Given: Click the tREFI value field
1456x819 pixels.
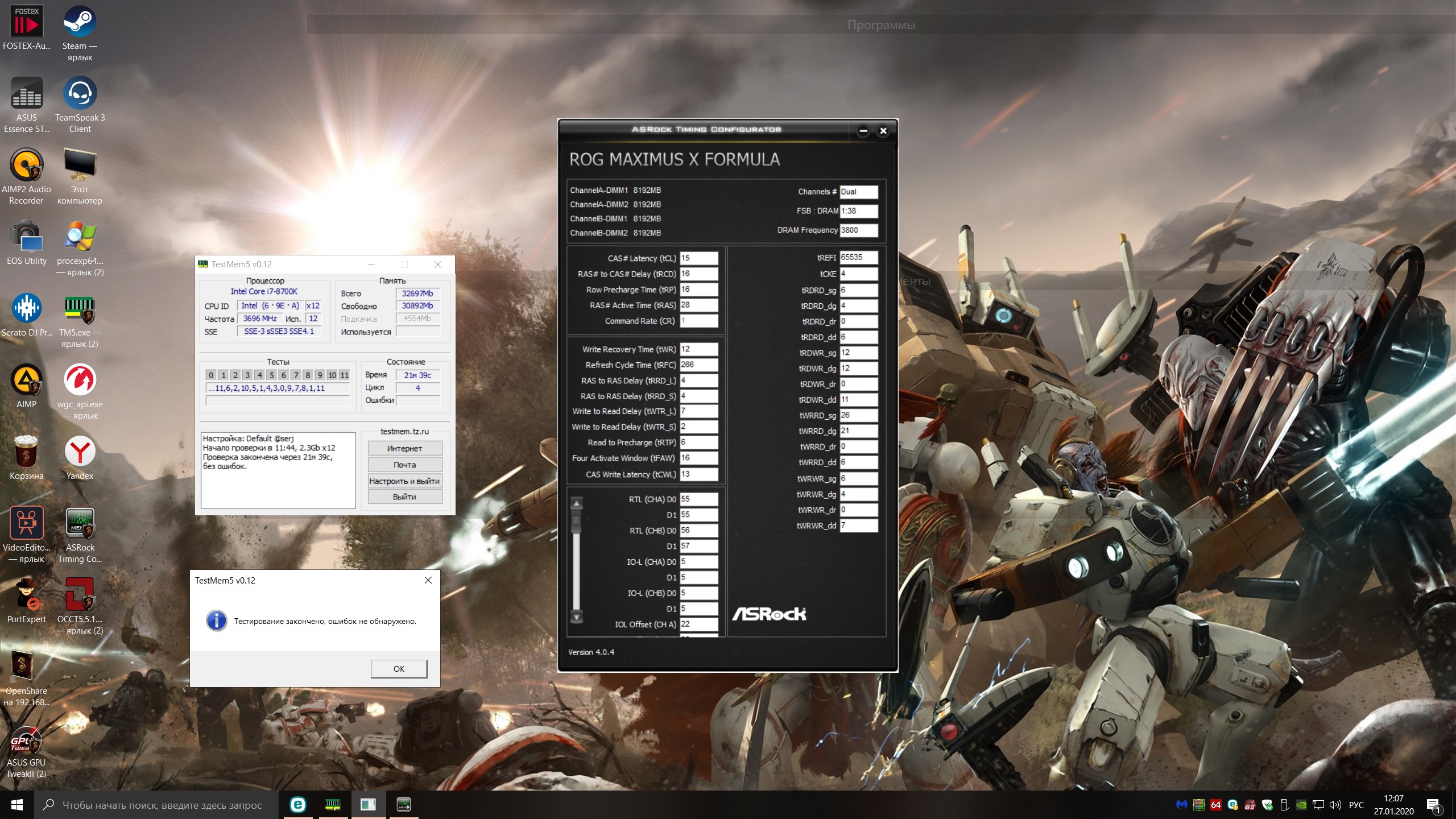Looking at the screenshot, I should (x=858, y=257).
